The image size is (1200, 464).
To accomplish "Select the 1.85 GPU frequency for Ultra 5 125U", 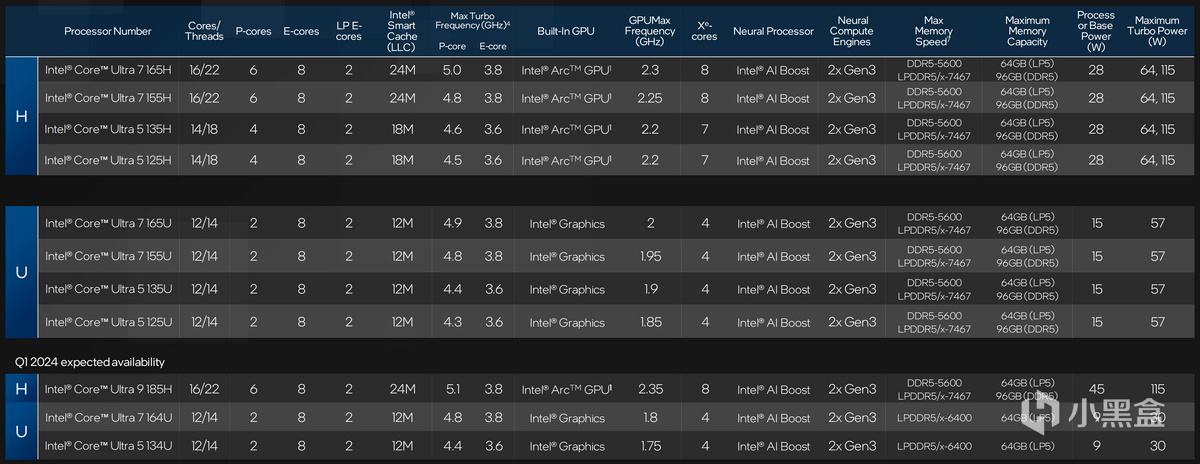I will click(x=651, y=323).
